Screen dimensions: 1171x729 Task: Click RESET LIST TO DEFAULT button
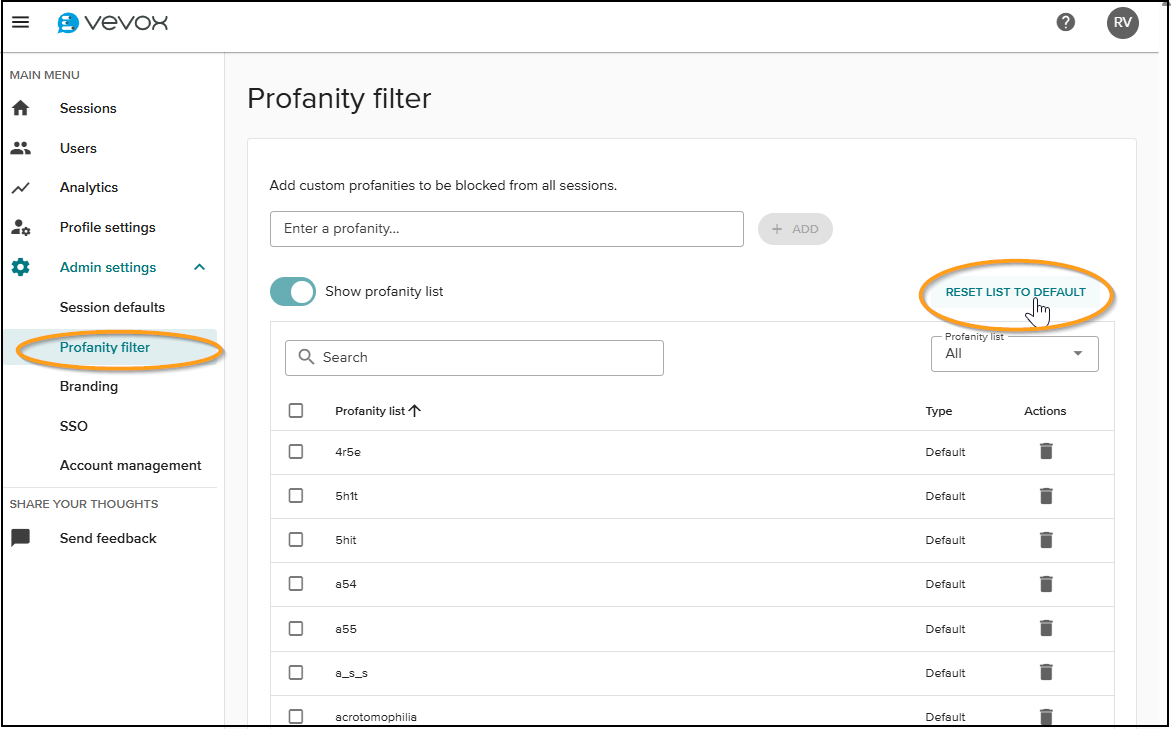[x=1016, y=292]
